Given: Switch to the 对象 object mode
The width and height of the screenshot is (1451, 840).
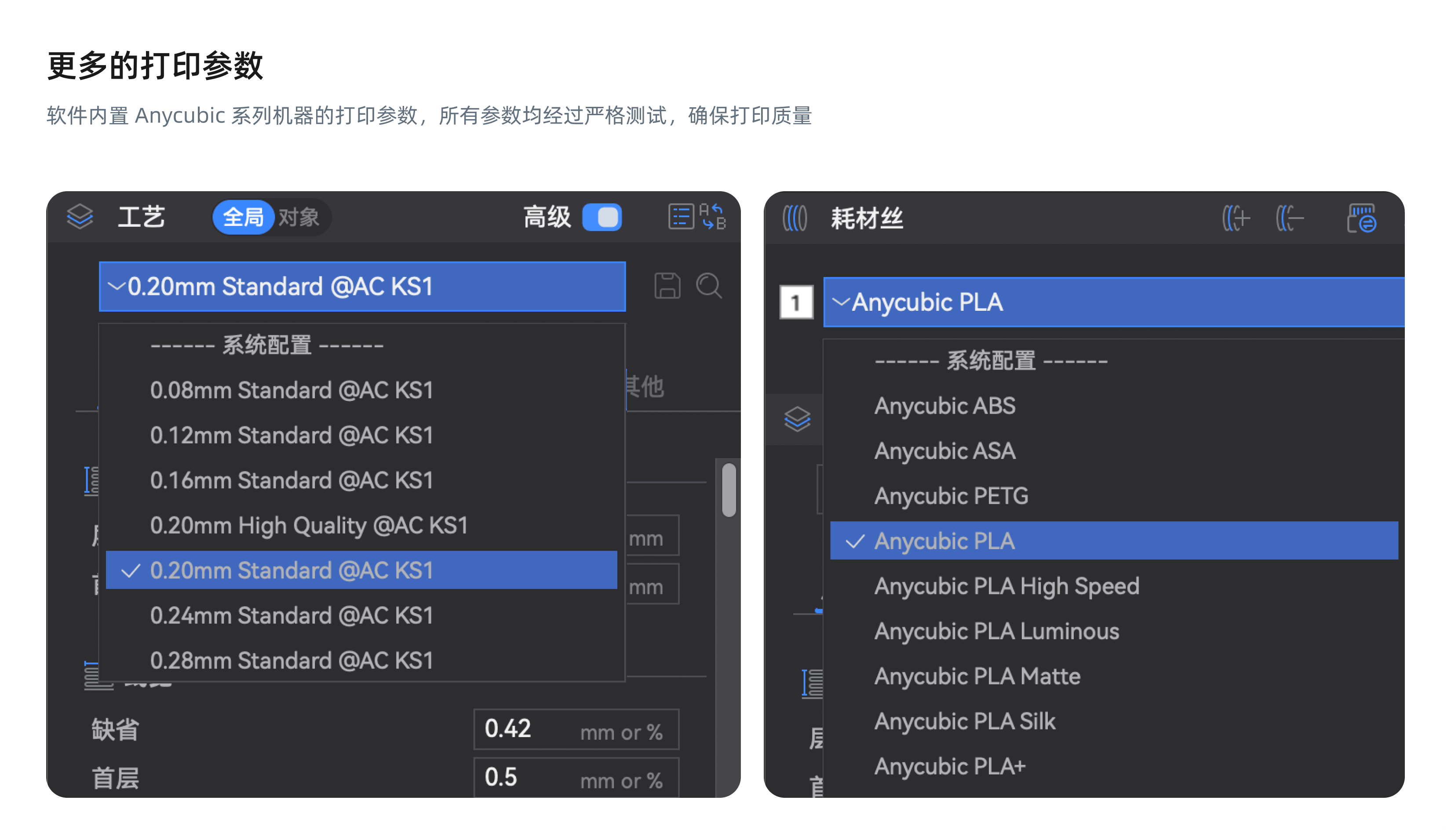Looking at the screenshot, I should 299,217.
